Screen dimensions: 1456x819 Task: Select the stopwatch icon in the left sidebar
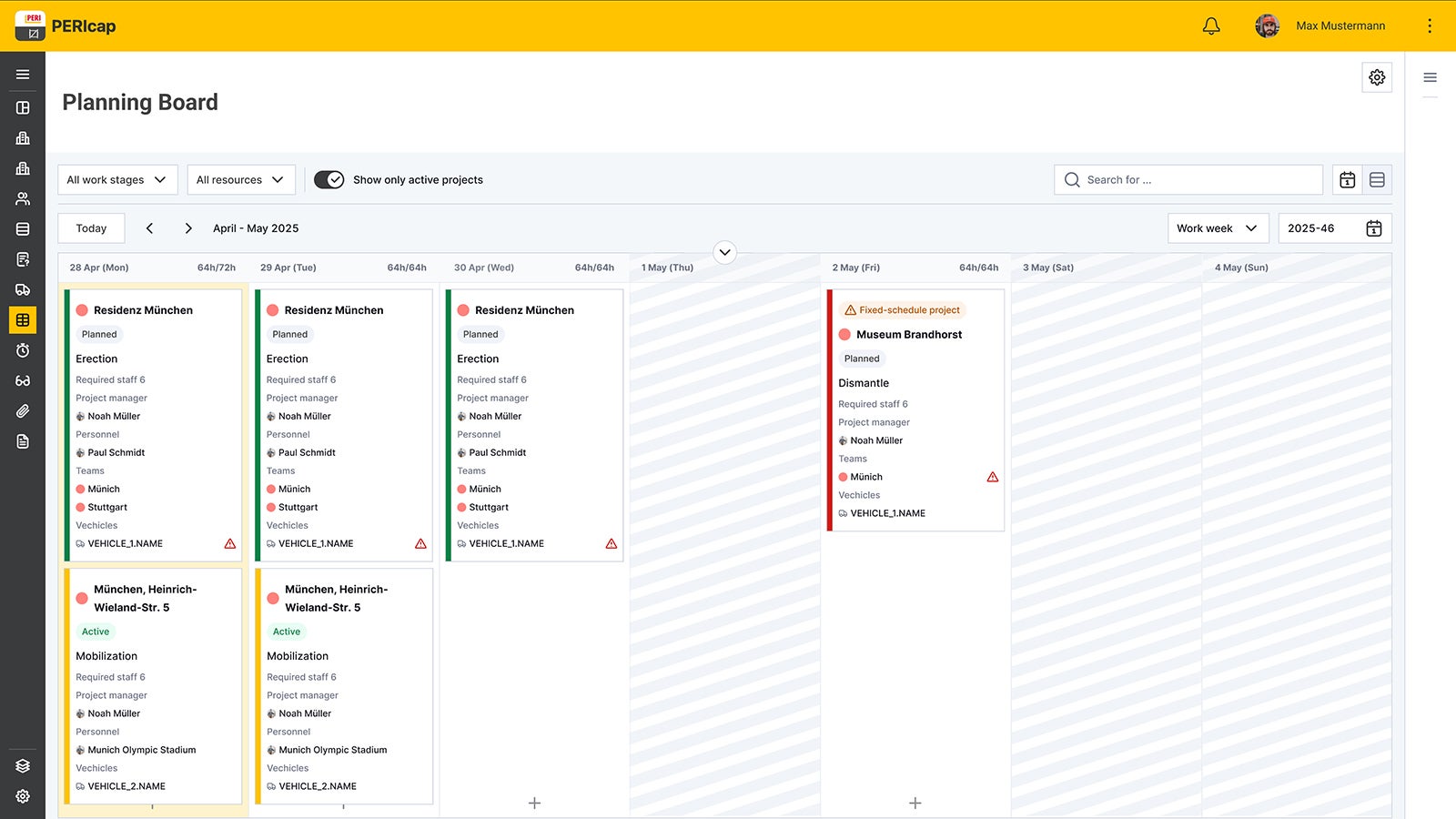[x=23, y=350]
